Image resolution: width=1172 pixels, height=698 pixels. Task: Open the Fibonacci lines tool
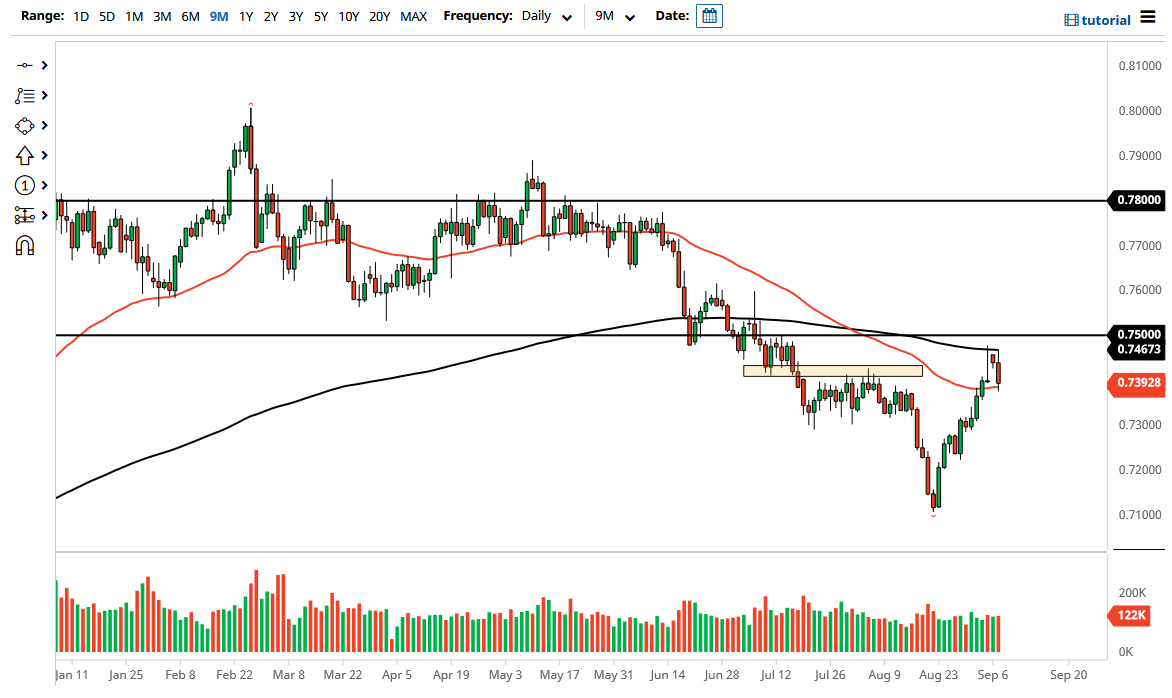26,95
